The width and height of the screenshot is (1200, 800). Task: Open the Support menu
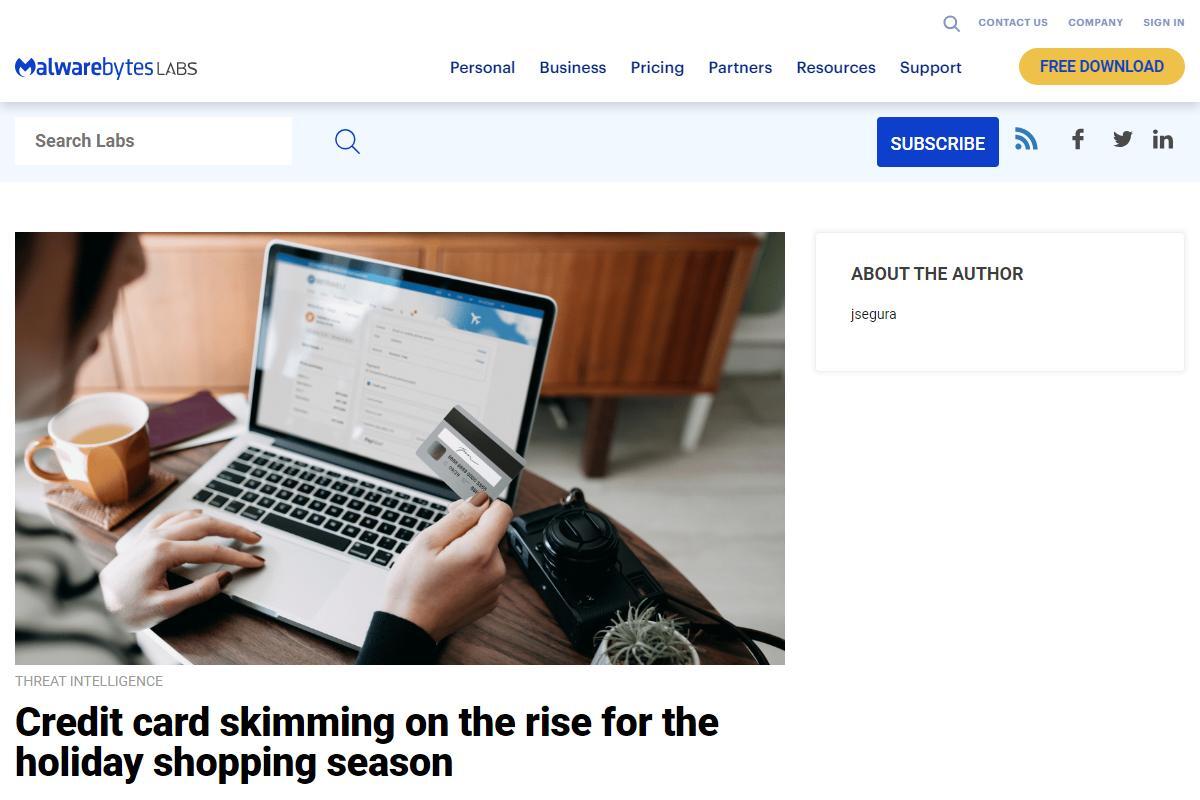tap(930, 67)
